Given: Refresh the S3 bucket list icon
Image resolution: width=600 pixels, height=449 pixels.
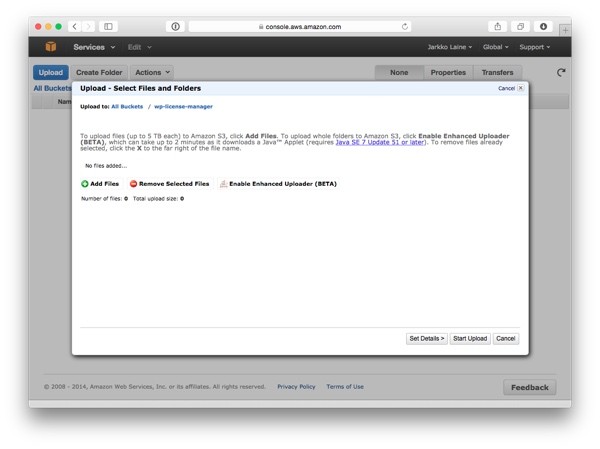Looking at the screenshot, I should (x=561, y=72).
